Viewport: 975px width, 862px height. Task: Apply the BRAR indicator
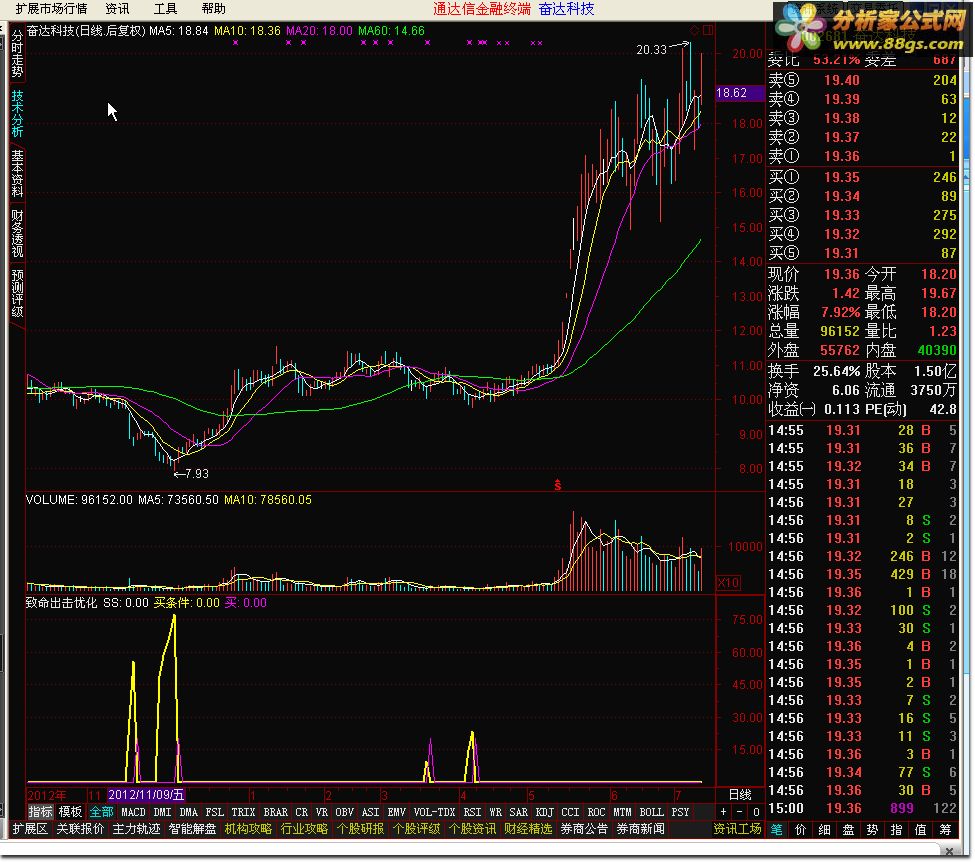pos(275,812)
